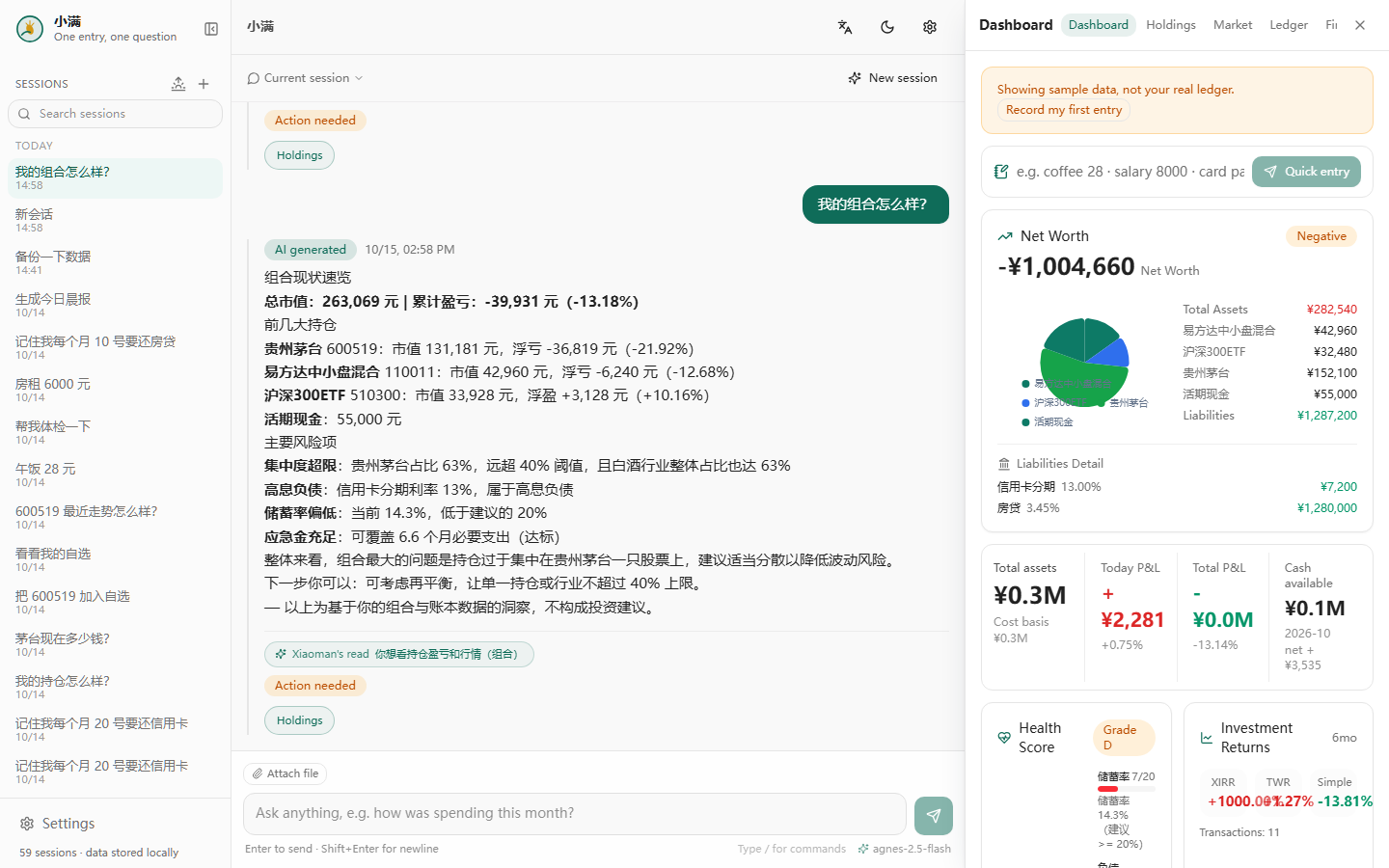This screenshot has width=1389, height=868.
Task: Click the net worth pie chart
Action: (x=1084, y=363)
